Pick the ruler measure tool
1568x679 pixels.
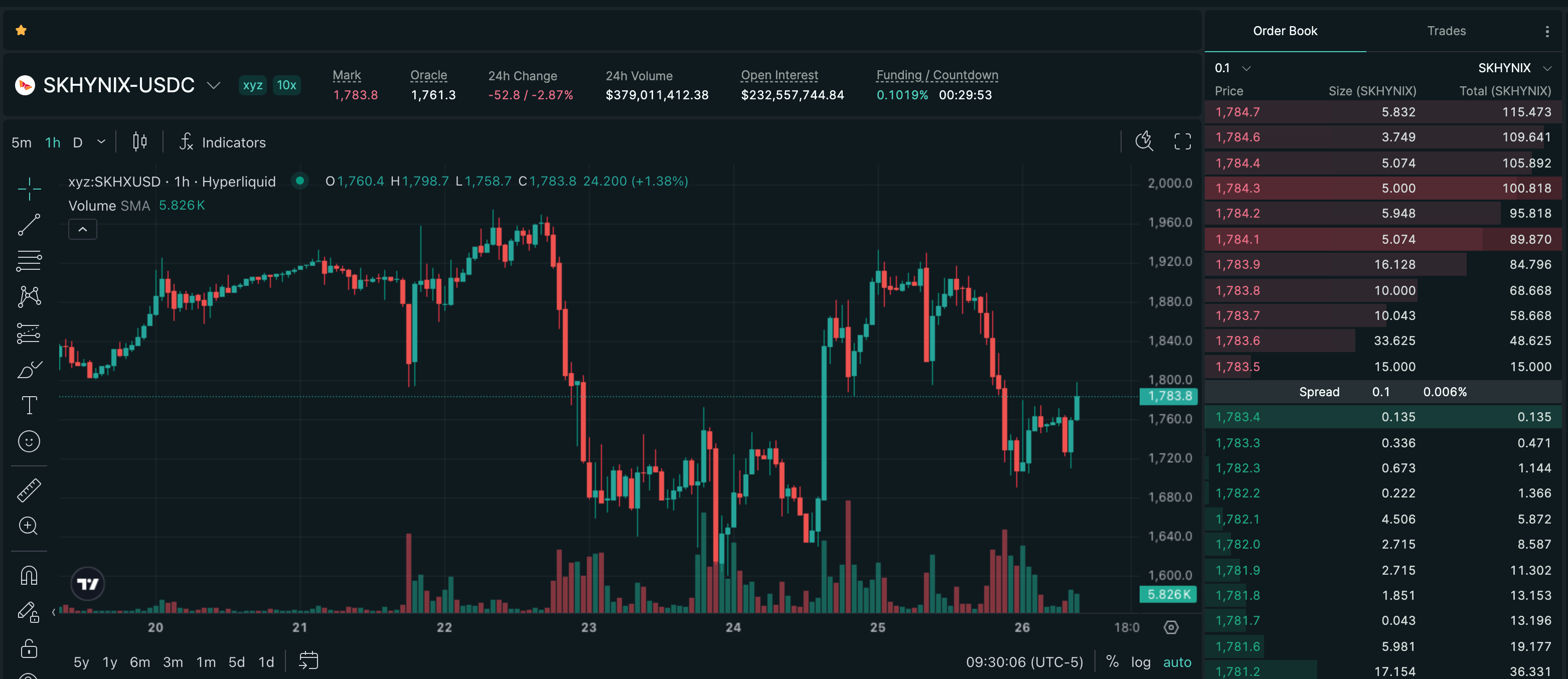click(x=29, y=490)
